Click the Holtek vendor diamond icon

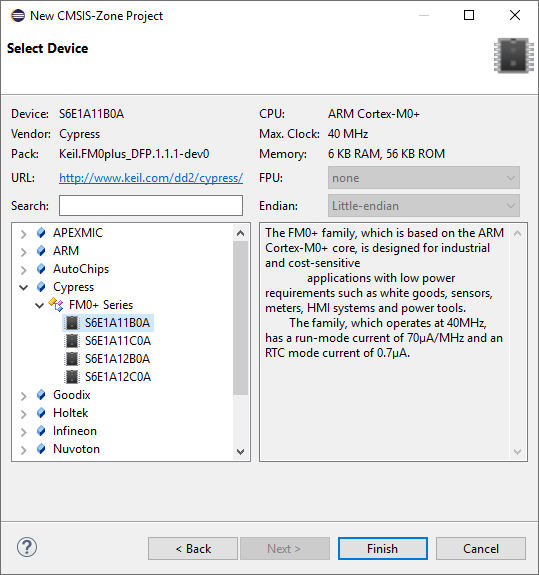click(x=41, y=413)
